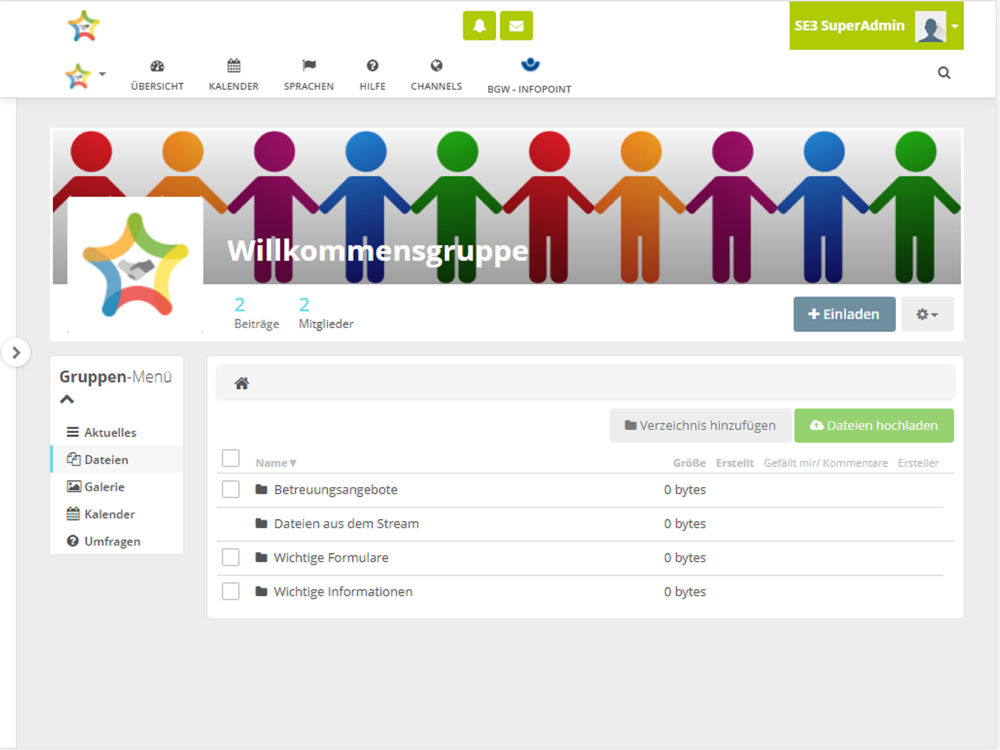Image resolution: width=1000 pixels, height=750 pixels.
Task: Collapse the Gruppen-Menü panel
Action: 67,400
